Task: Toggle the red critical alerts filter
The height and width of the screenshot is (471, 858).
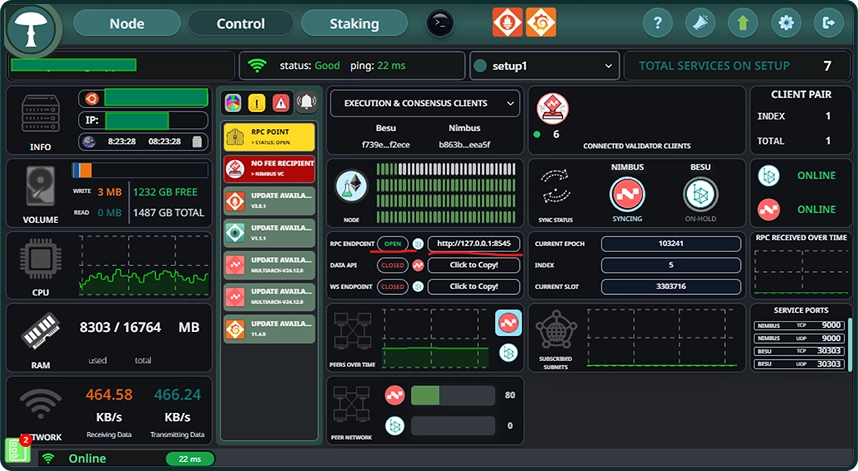Action: pos(281,102)
